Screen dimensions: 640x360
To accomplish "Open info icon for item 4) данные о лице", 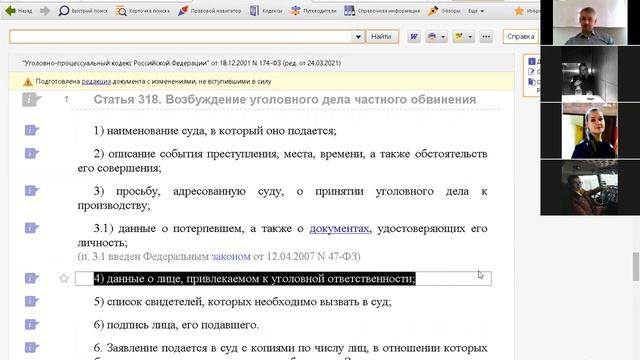I will click(x=32, y=278).
